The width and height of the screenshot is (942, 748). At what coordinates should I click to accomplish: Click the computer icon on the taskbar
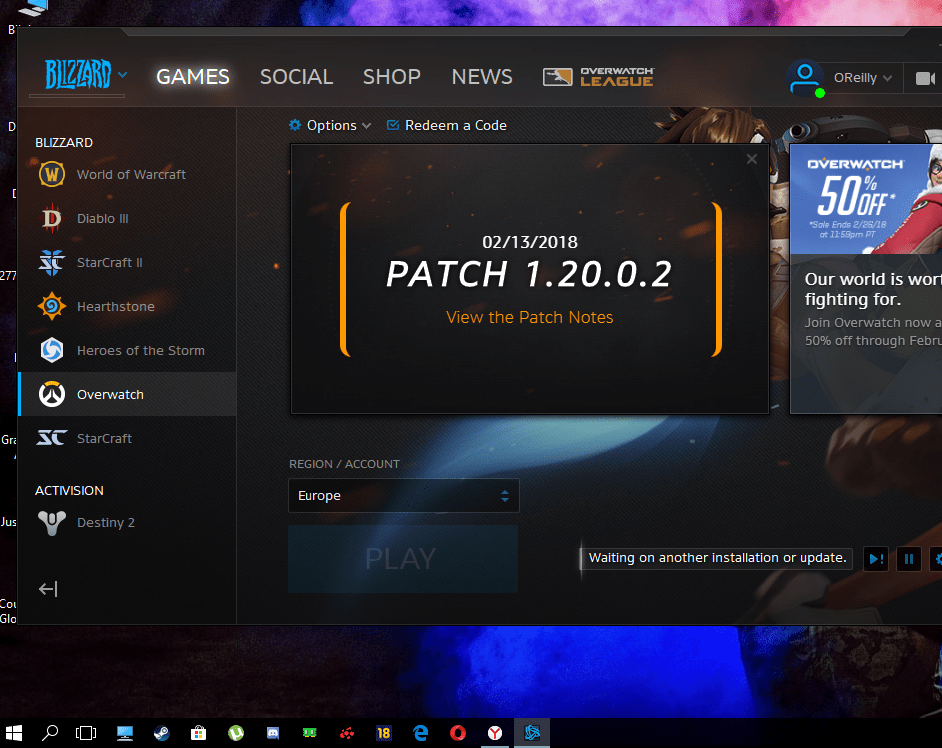pyautogui.click(x=124, y=733)
